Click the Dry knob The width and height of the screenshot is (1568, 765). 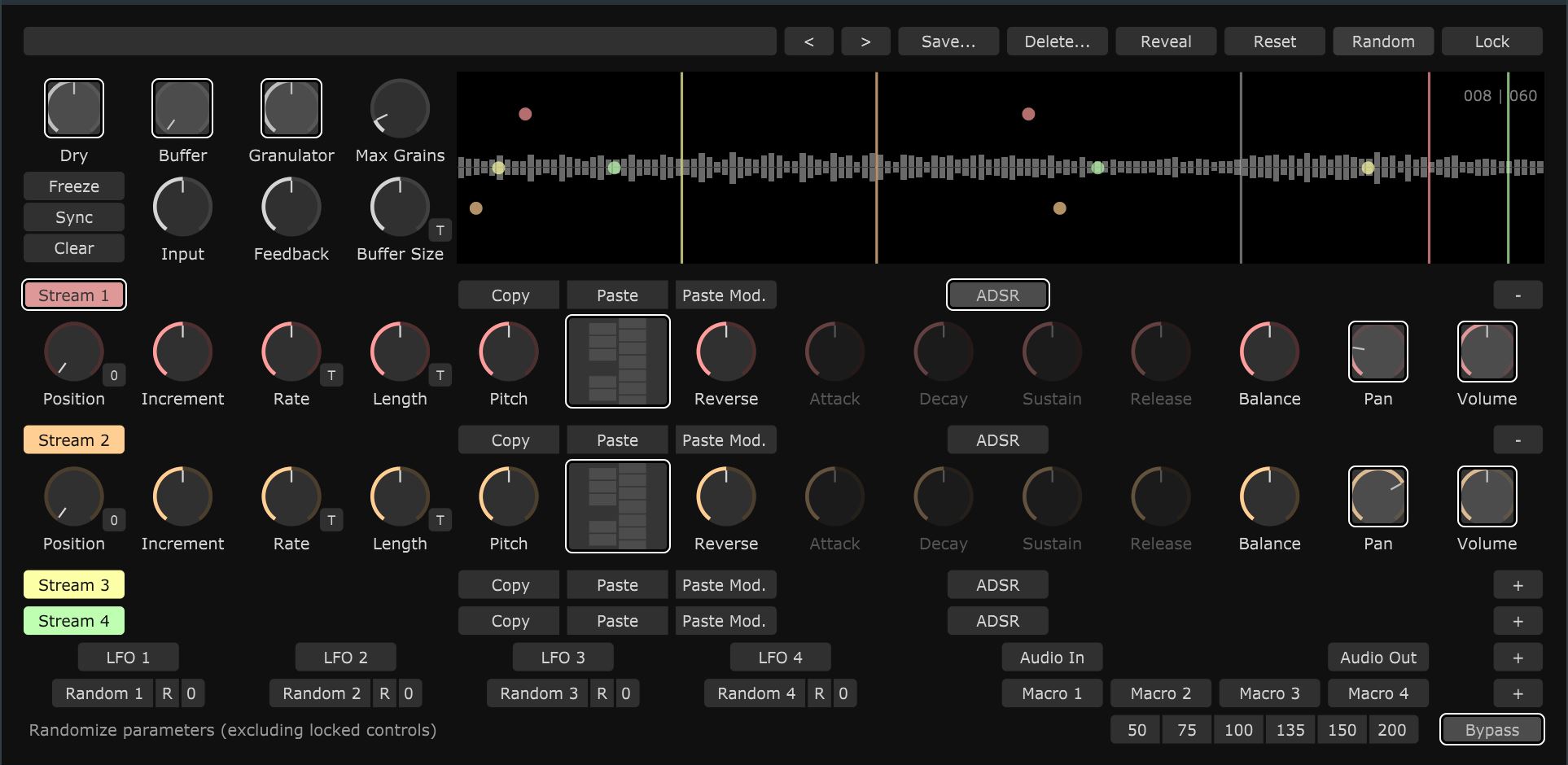74,108
